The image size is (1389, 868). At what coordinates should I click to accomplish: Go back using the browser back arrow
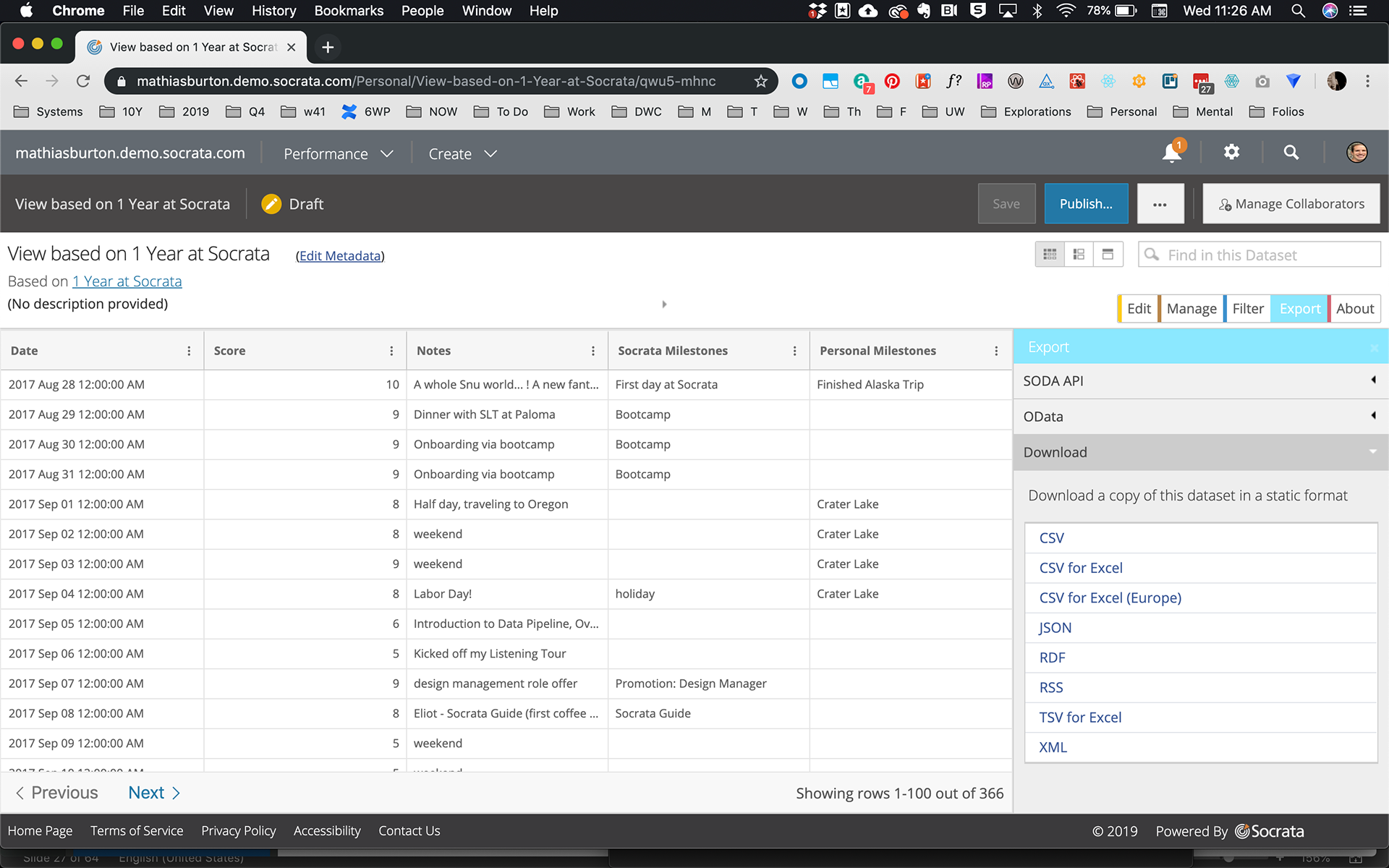point(21,81)
